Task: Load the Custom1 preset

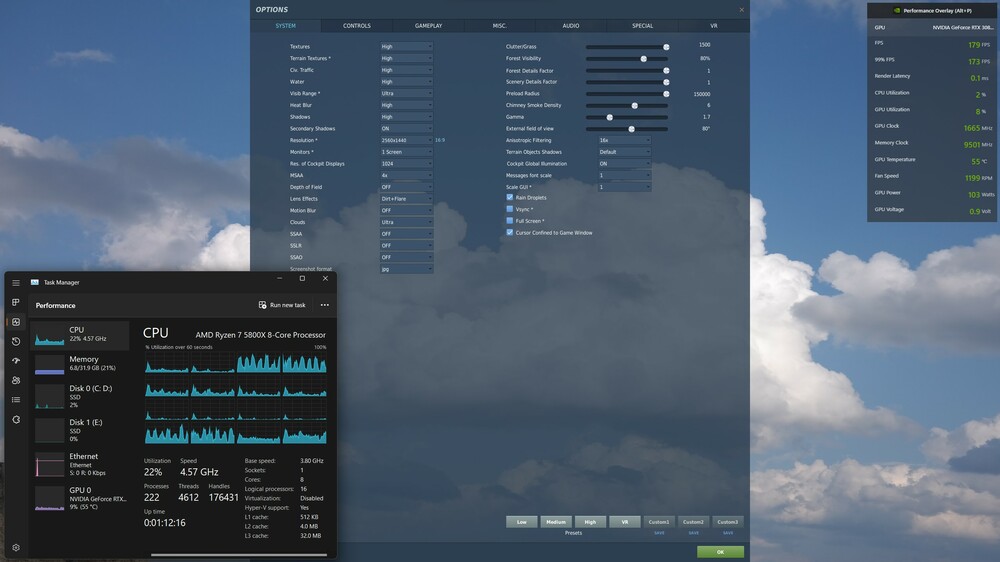Action: 659,522
